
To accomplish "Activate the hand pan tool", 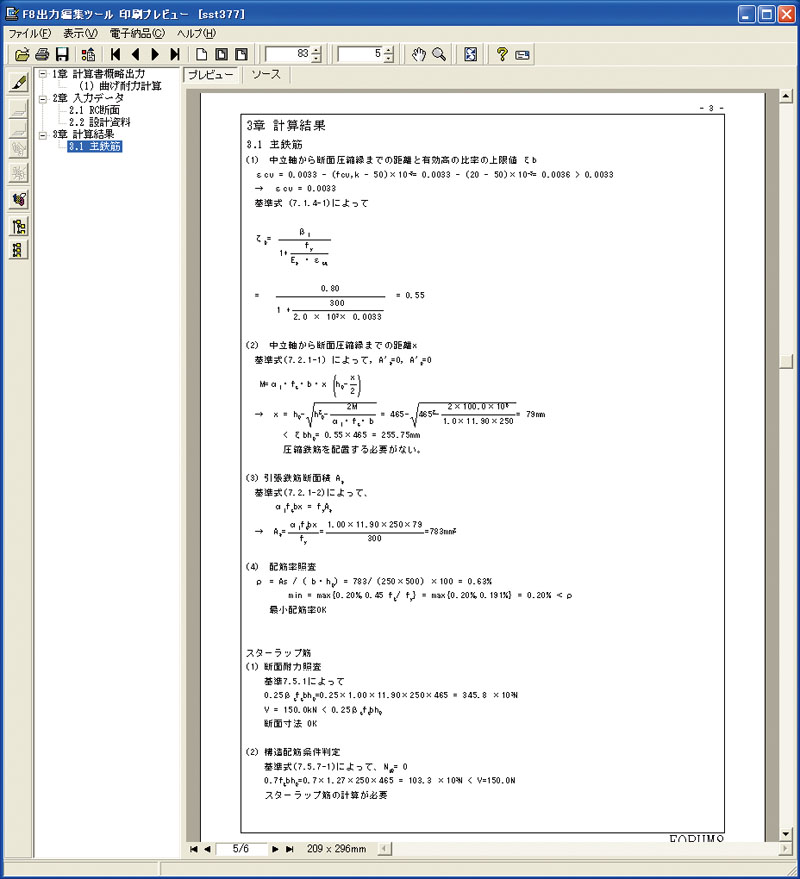I will pos(419,54).
